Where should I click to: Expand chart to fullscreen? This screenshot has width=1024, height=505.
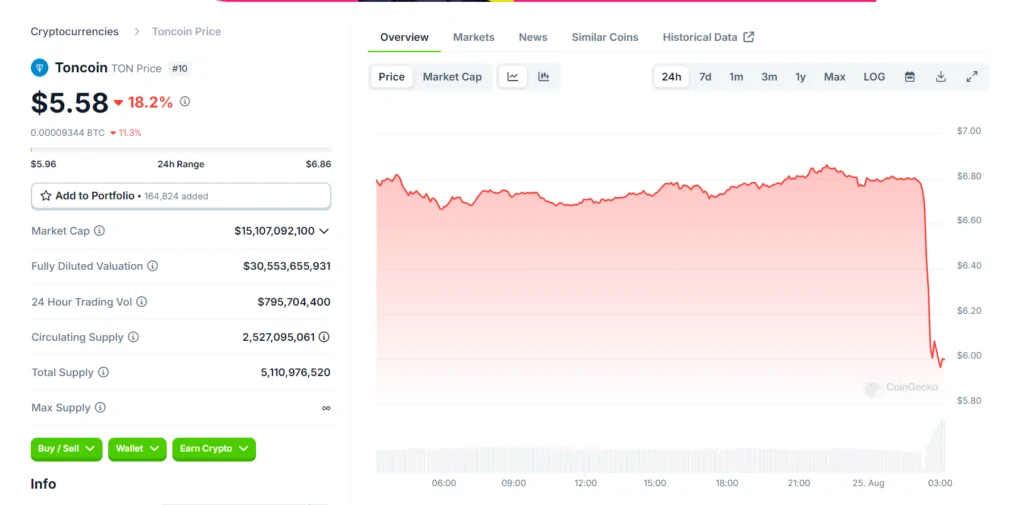pyautogui.click(x=971, y=77)
